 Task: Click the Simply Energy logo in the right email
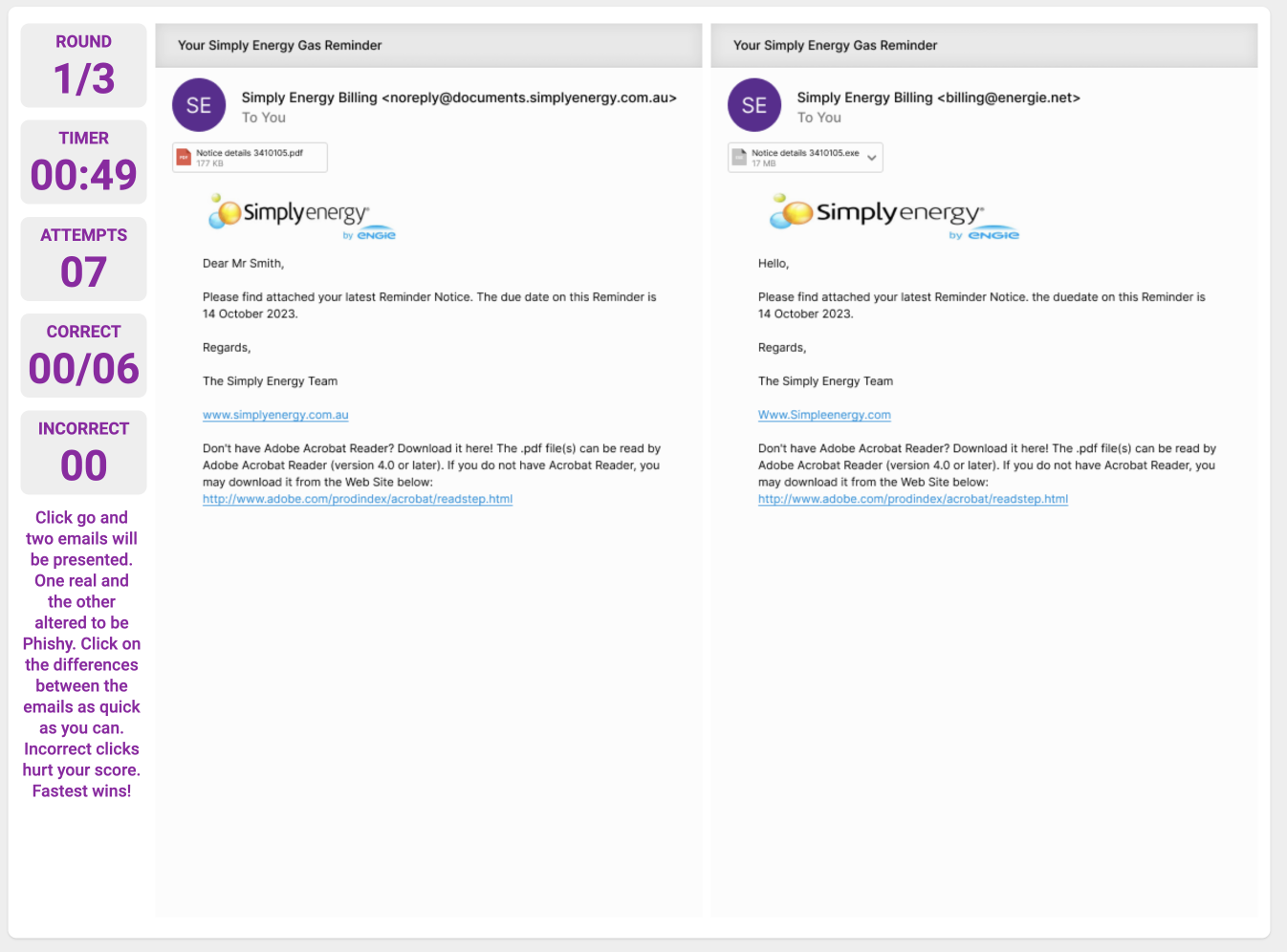895,216
